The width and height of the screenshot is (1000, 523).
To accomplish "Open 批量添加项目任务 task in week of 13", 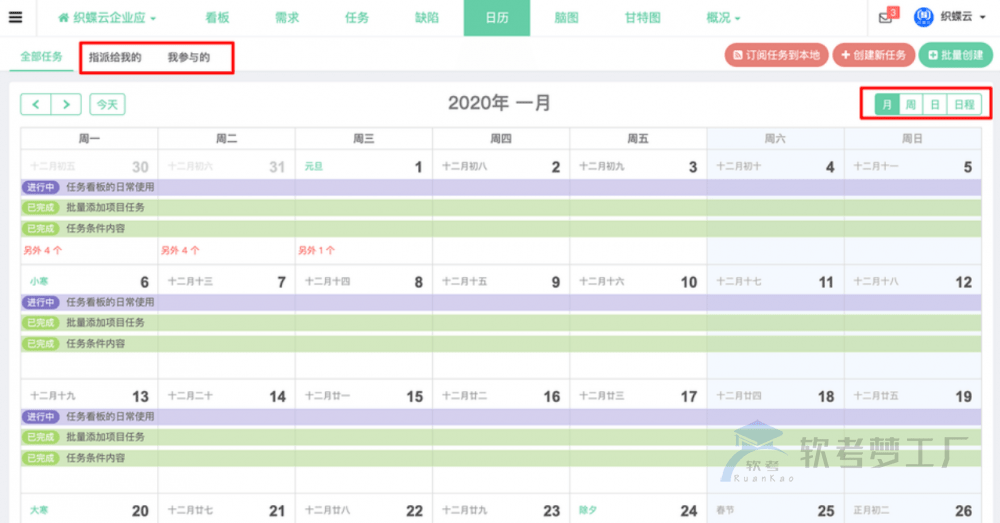I will pos(501,437).
